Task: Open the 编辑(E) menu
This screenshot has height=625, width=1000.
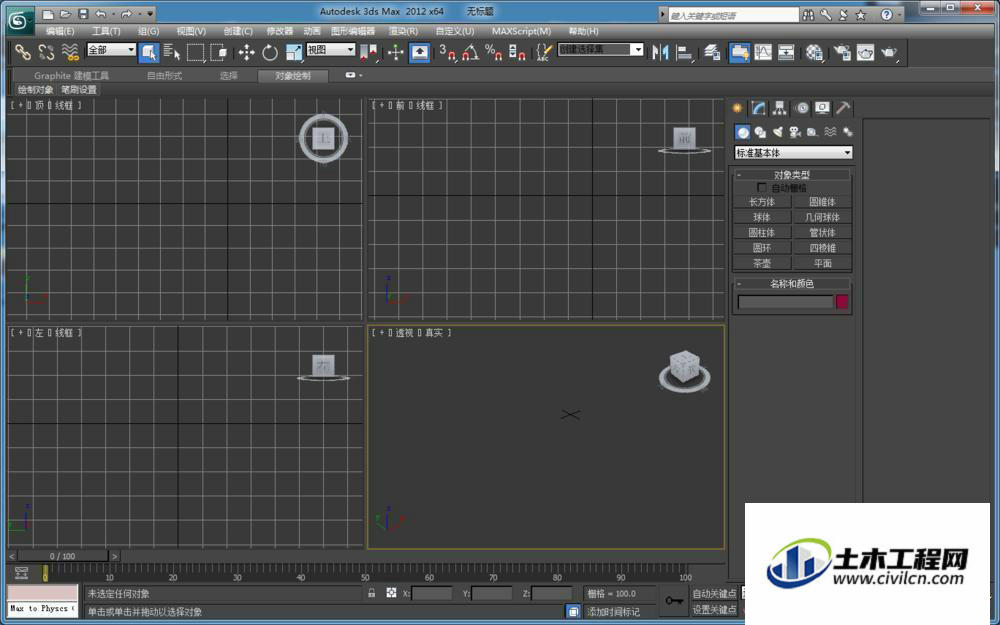Action: pyautogui.click(x=59, y=31)
